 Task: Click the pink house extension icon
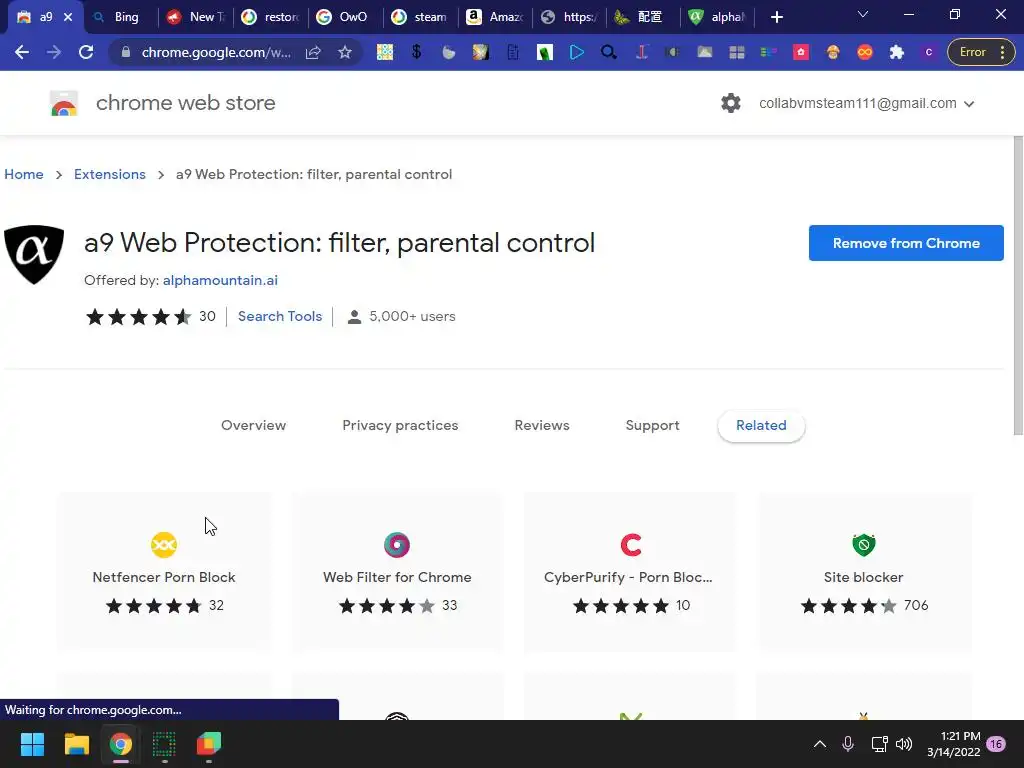pyautogui.click(x=801, y=52)
